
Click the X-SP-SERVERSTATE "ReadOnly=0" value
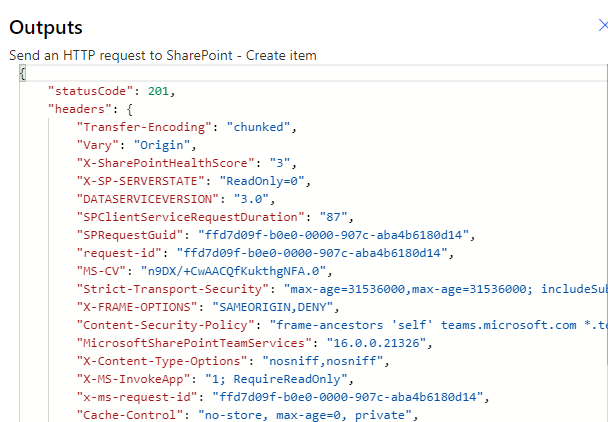click(x=266, y=181)
